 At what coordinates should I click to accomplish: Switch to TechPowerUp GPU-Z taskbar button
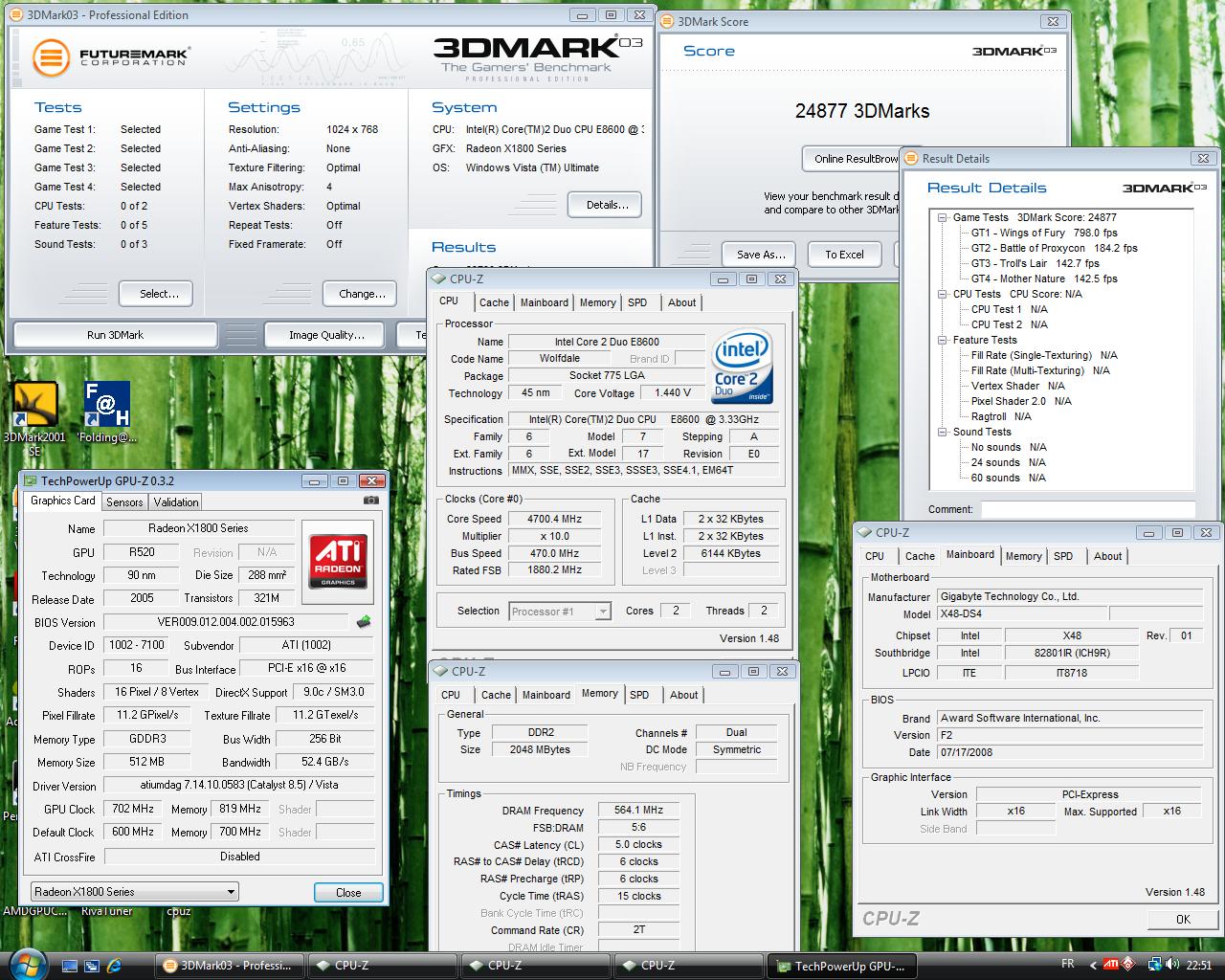[842, 966]
